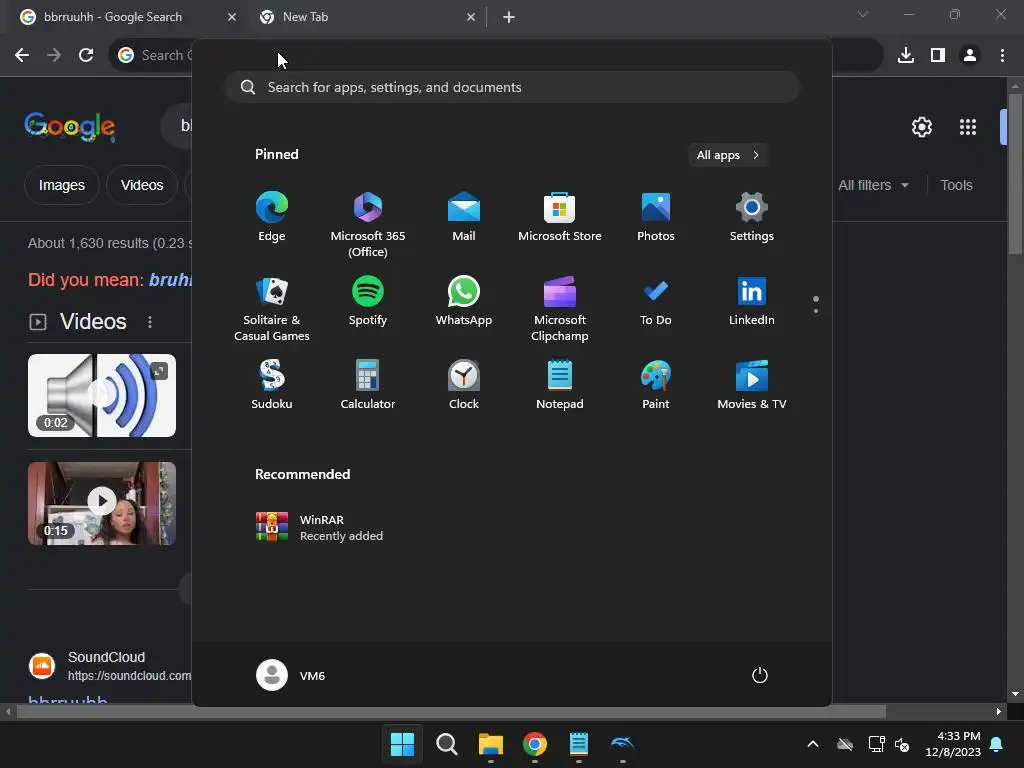
Task: Open the VM6 user account menu
Action: point(291,675)
